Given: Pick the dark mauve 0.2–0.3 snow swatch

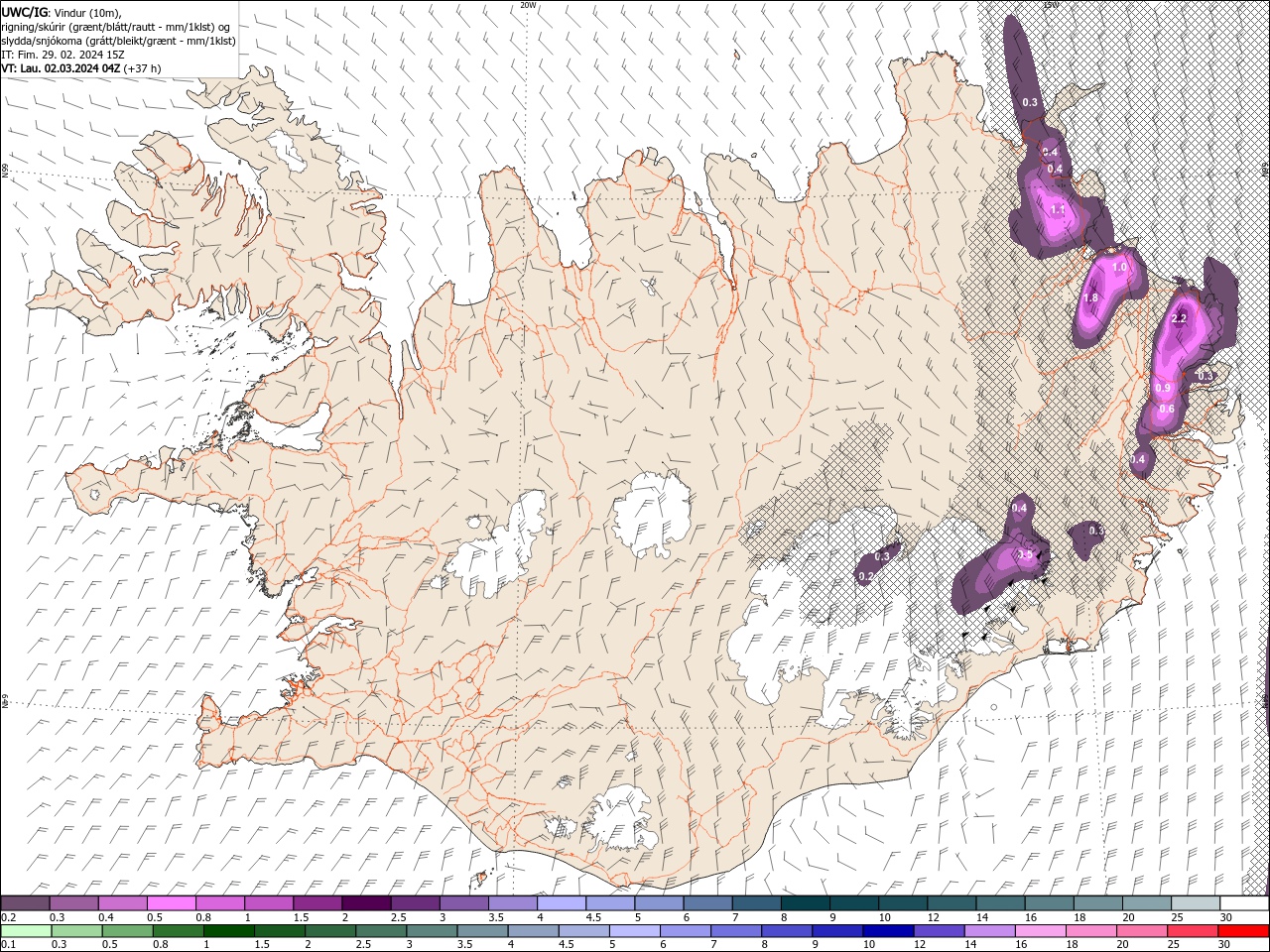Looking at the screenshot, I should pyautogui.click(x=25, y=903).
